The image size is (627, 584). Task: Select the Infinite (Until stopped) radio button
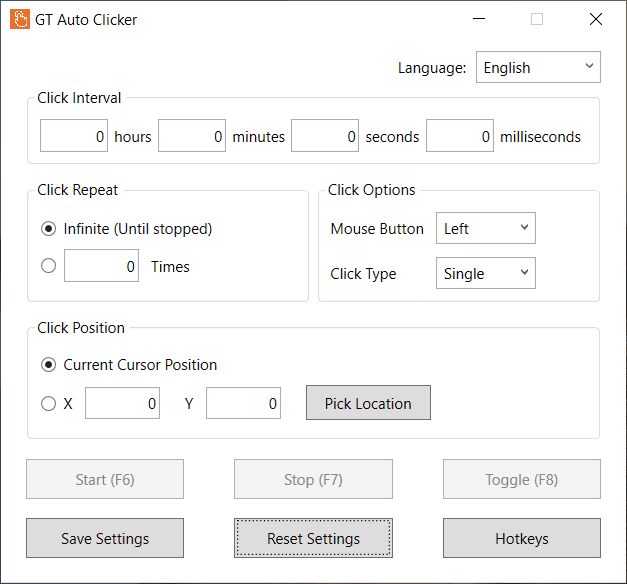coord(48,229)
